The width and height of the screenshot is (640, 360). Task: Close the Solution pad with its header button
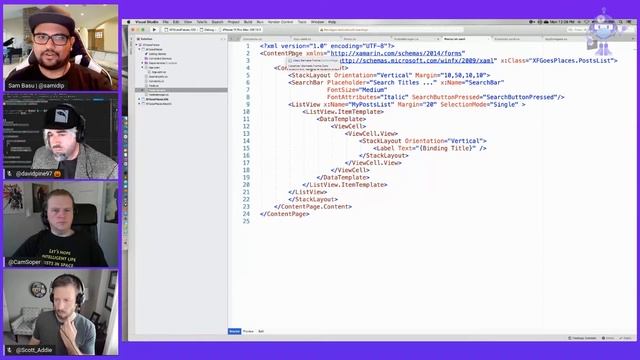(x=224, y=39)
